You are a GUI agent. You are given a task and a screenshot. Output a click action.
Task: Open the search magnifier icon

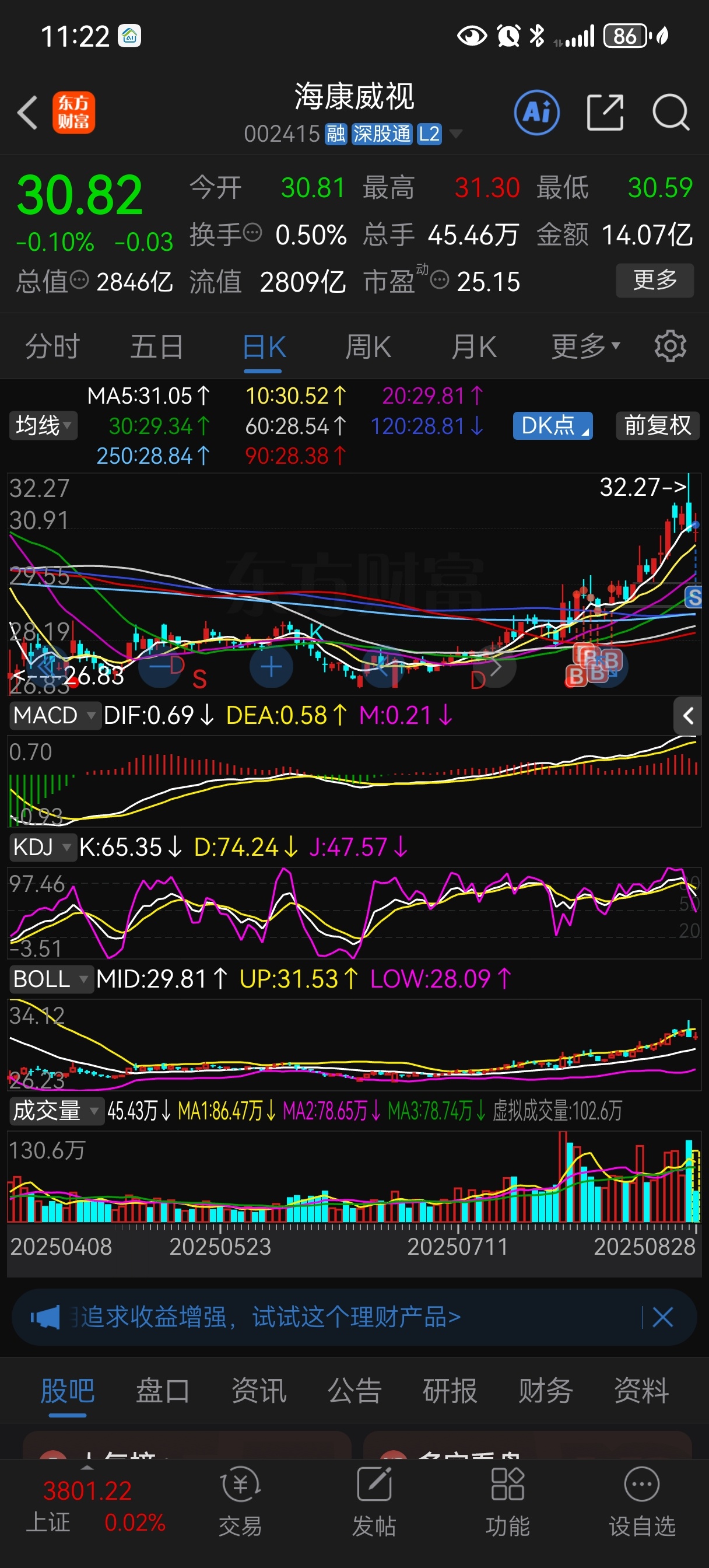[x=671, y=113]
